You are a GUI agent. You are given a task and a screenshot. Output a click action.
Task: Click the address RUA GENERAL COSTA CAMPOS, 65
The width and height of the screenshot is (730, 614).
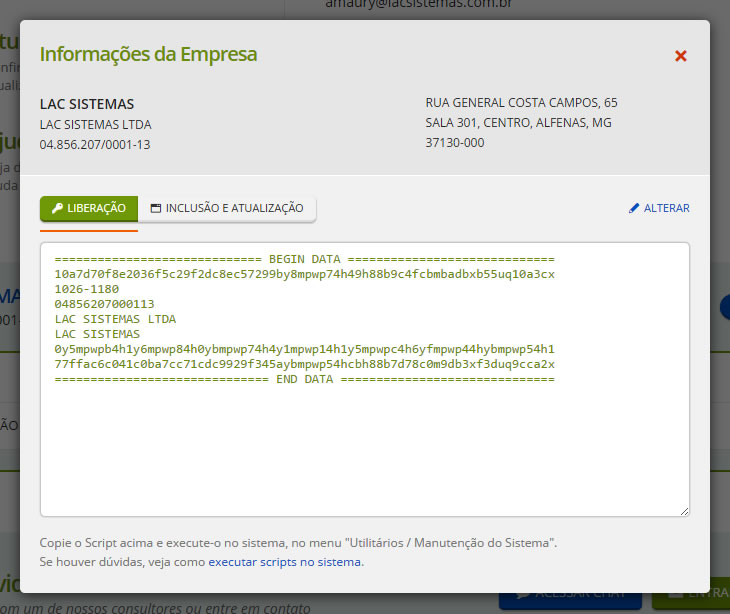(x=521, y=102)
